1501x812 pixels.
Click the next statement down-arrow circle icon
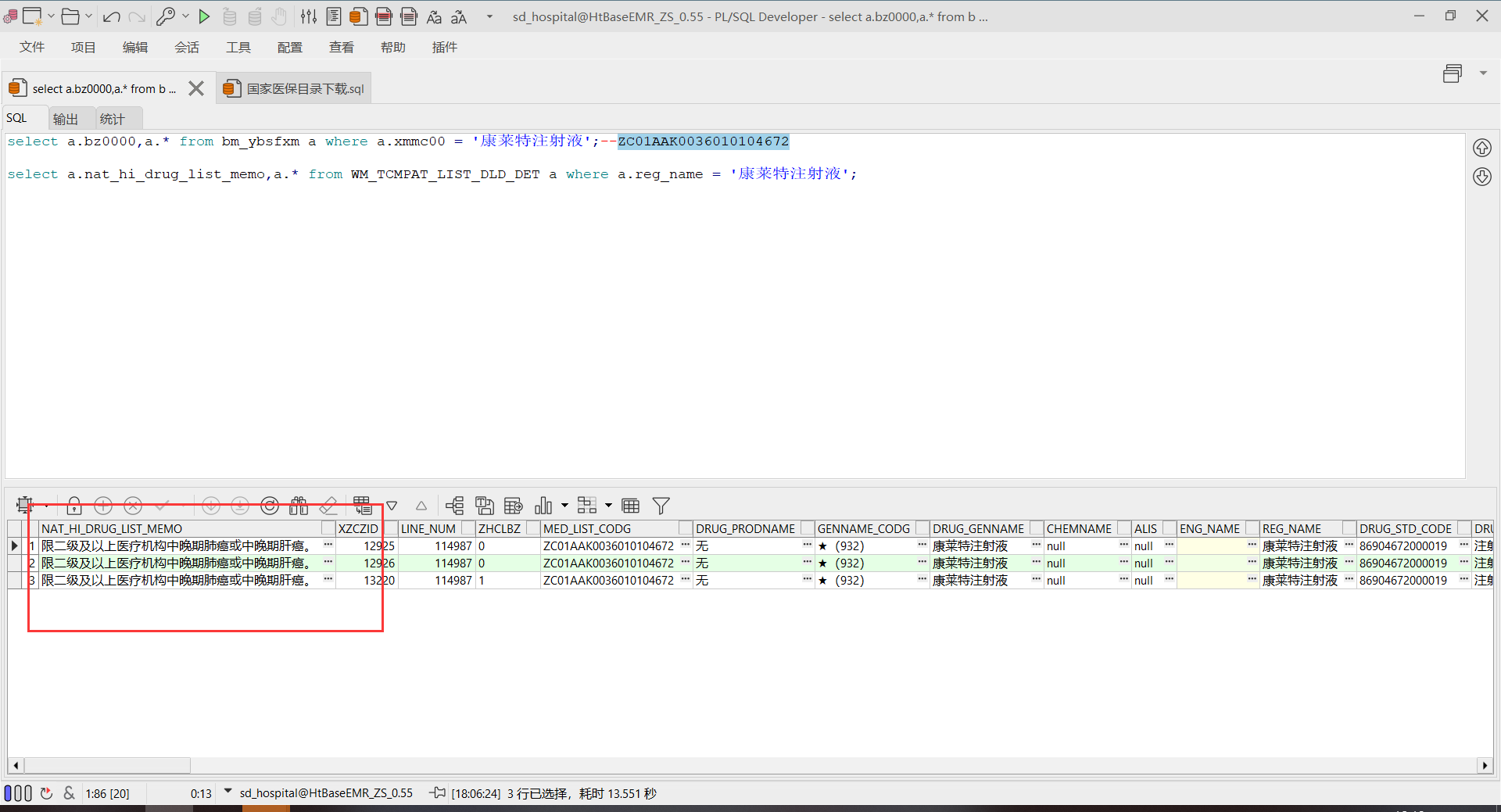pyautogui.click(x=1482, y=177)
